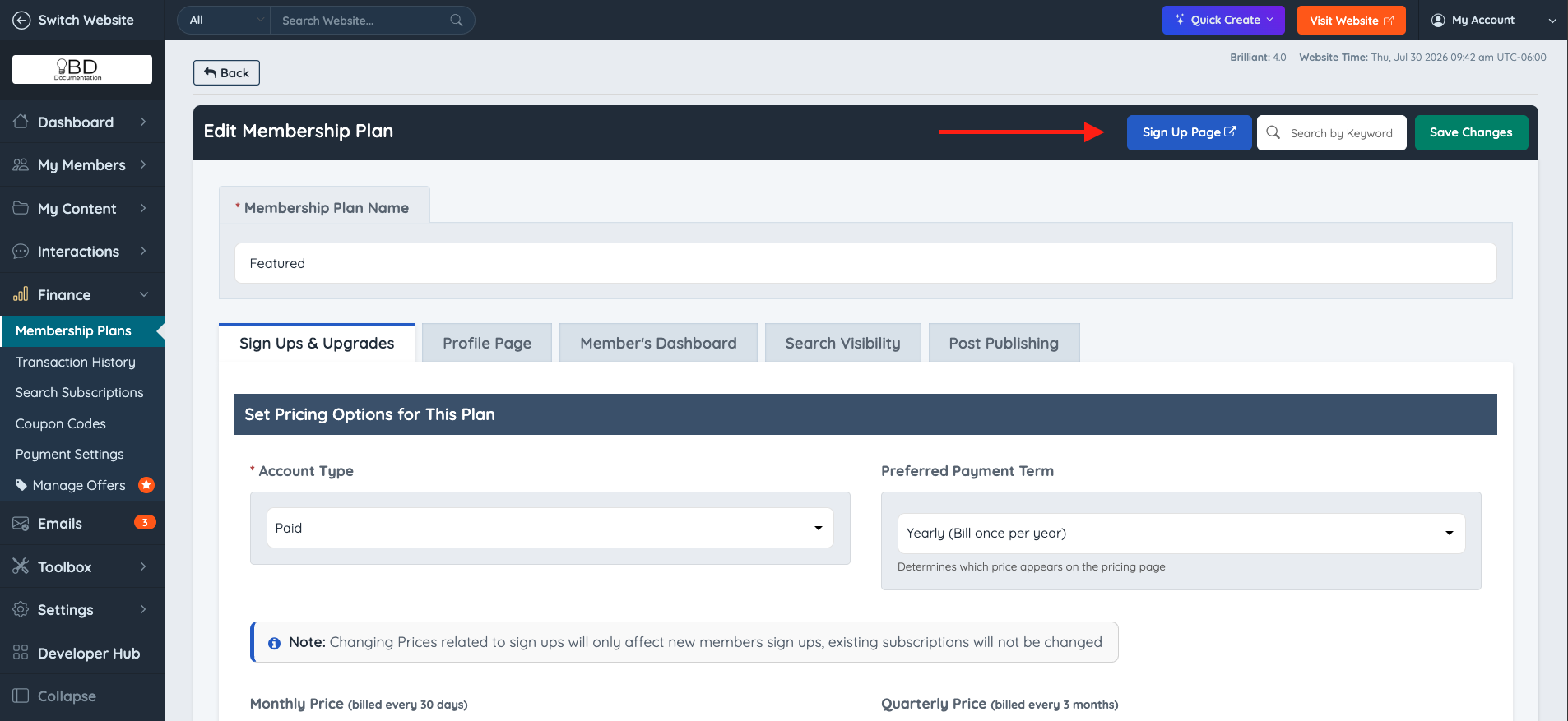Click the "Quarterly Price" label
The image size is (1568, 721).
934,704
